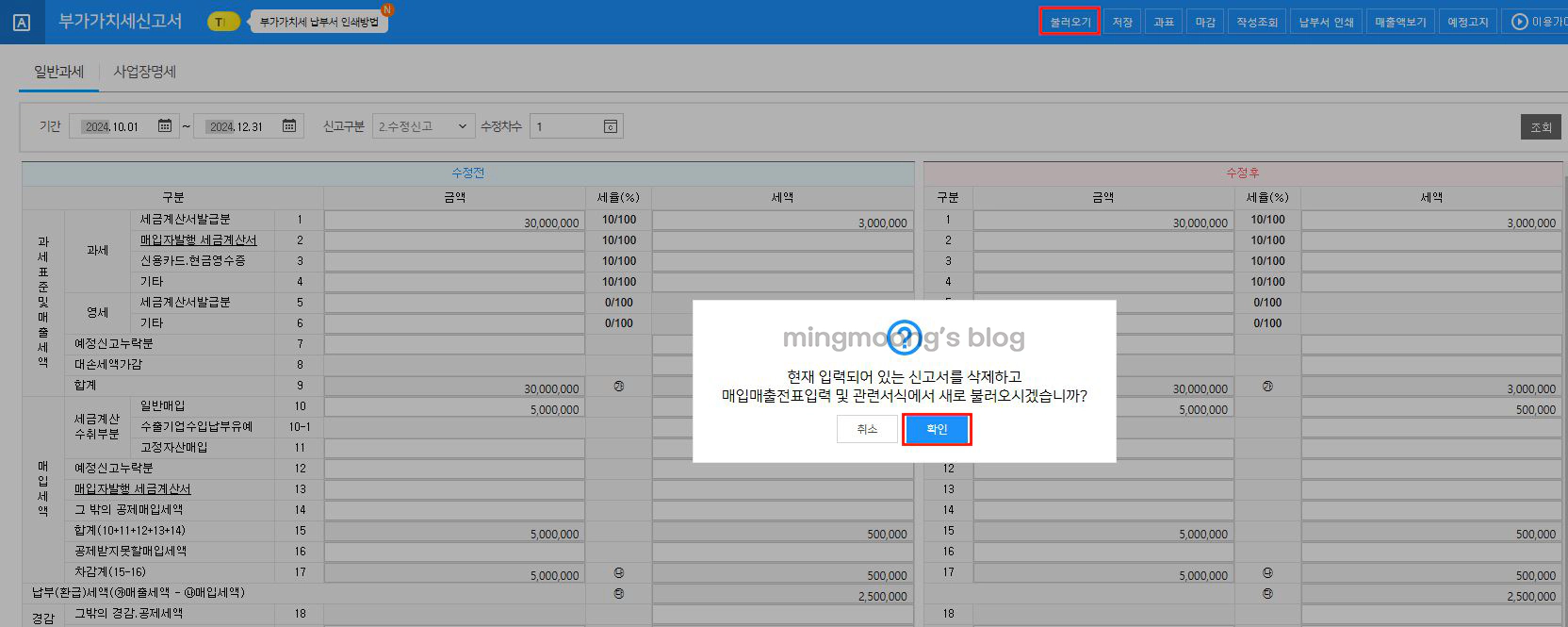Click 수정후 row 1 금액 field 30,000,000
This screenshot has height=627, width=1568.
point(1103,221)
